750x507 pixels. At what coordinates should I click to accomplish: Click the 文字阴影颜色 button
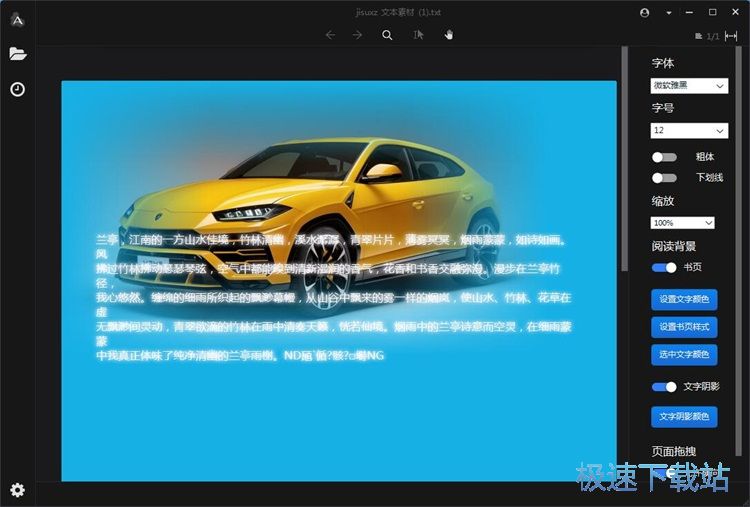[x=684, y=417]
